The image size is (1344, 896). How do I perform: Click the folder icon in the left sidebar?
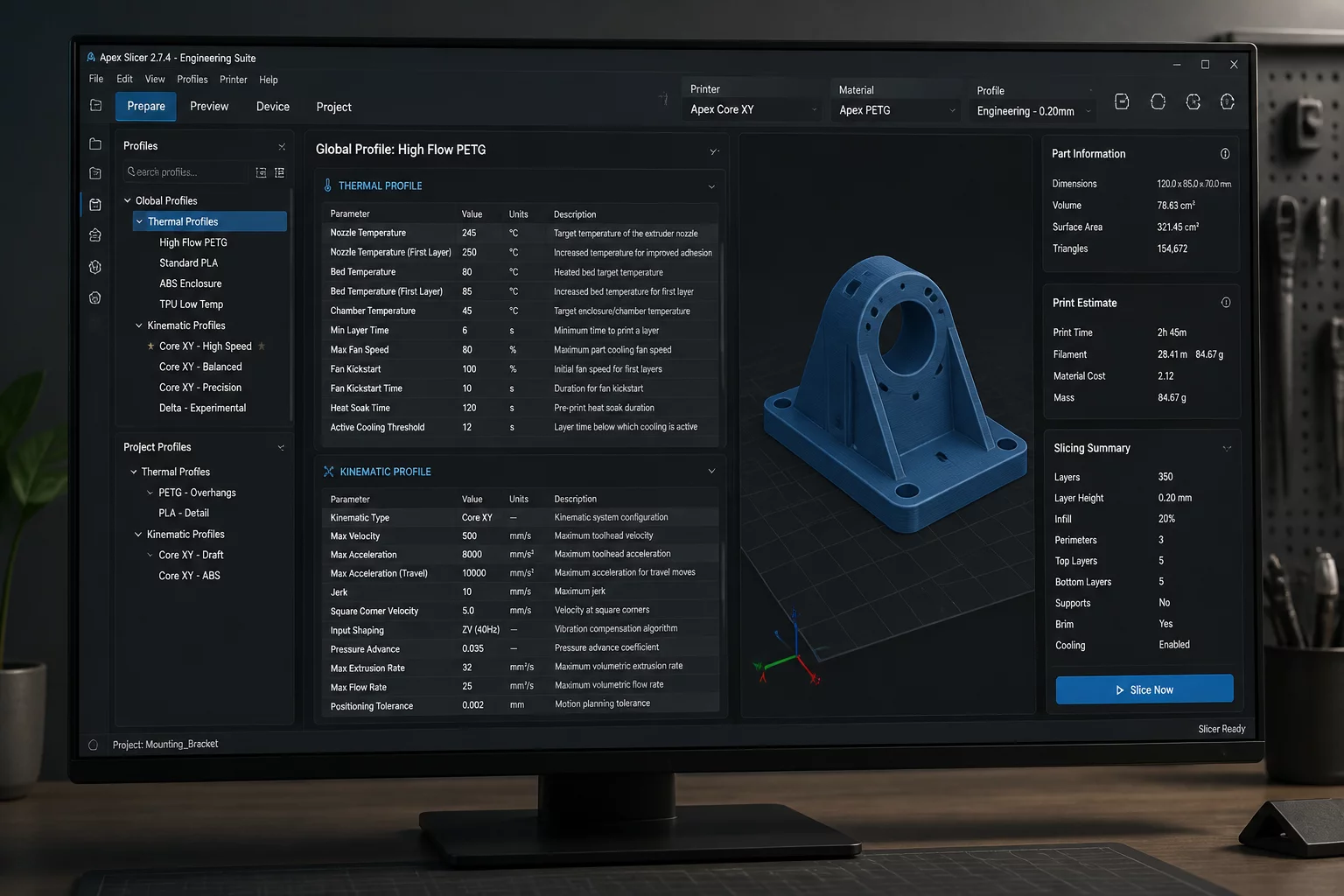[95, 144]
